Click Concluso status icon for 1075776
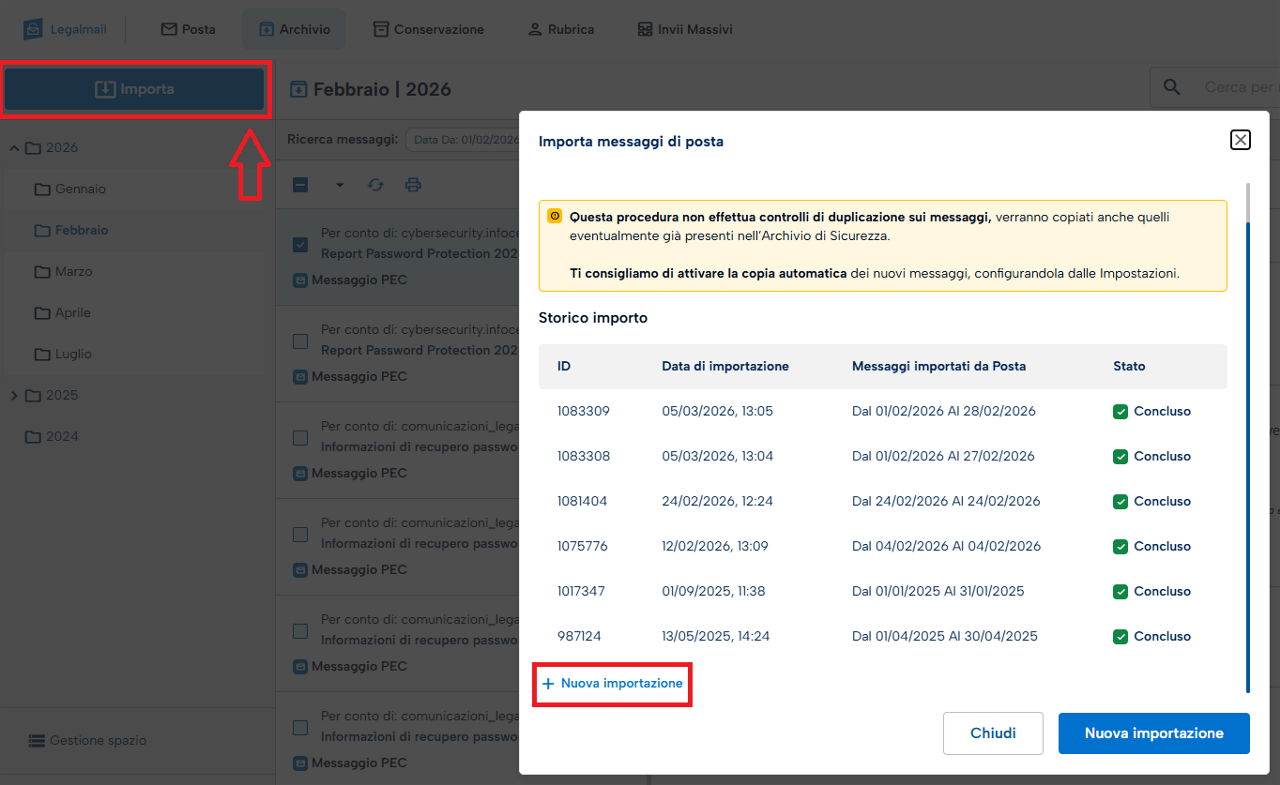 (1120, 546)
